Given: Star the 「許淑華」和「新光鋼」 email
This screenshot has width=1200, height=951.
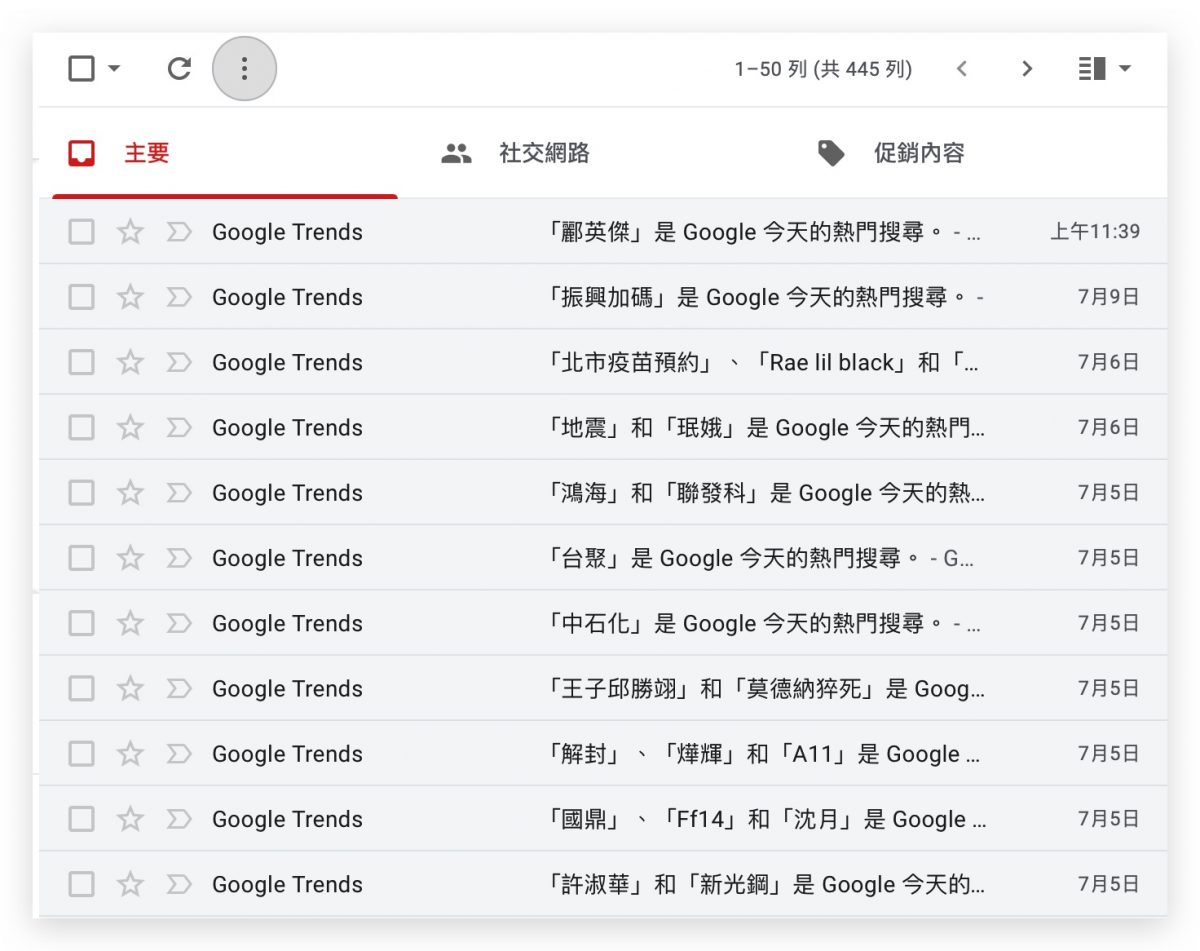Looking at the screenshot, I should tap(130, 884).
